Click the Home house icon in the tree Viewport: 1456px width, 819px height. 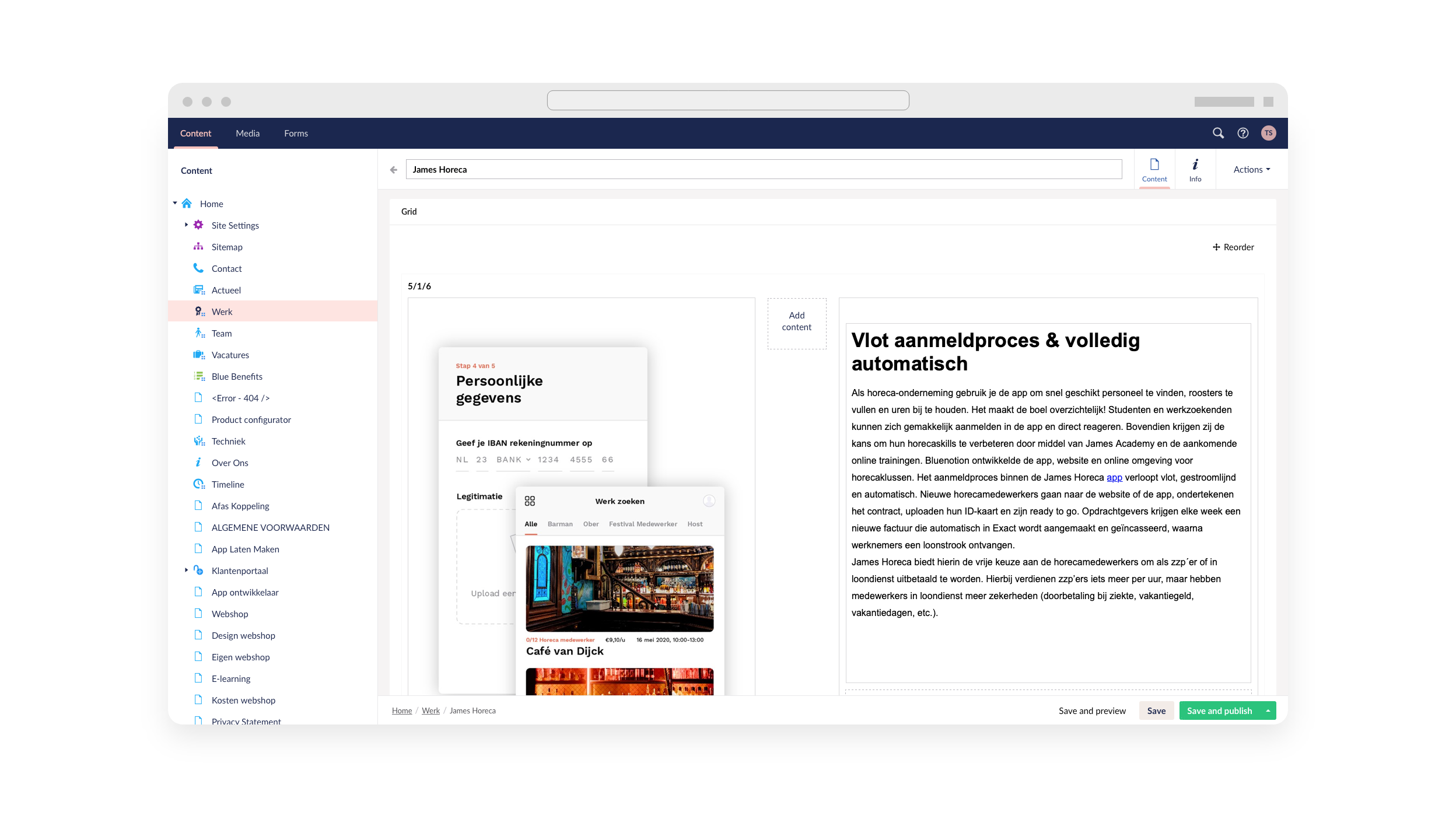pyautogui.click(x=187, y=204)
